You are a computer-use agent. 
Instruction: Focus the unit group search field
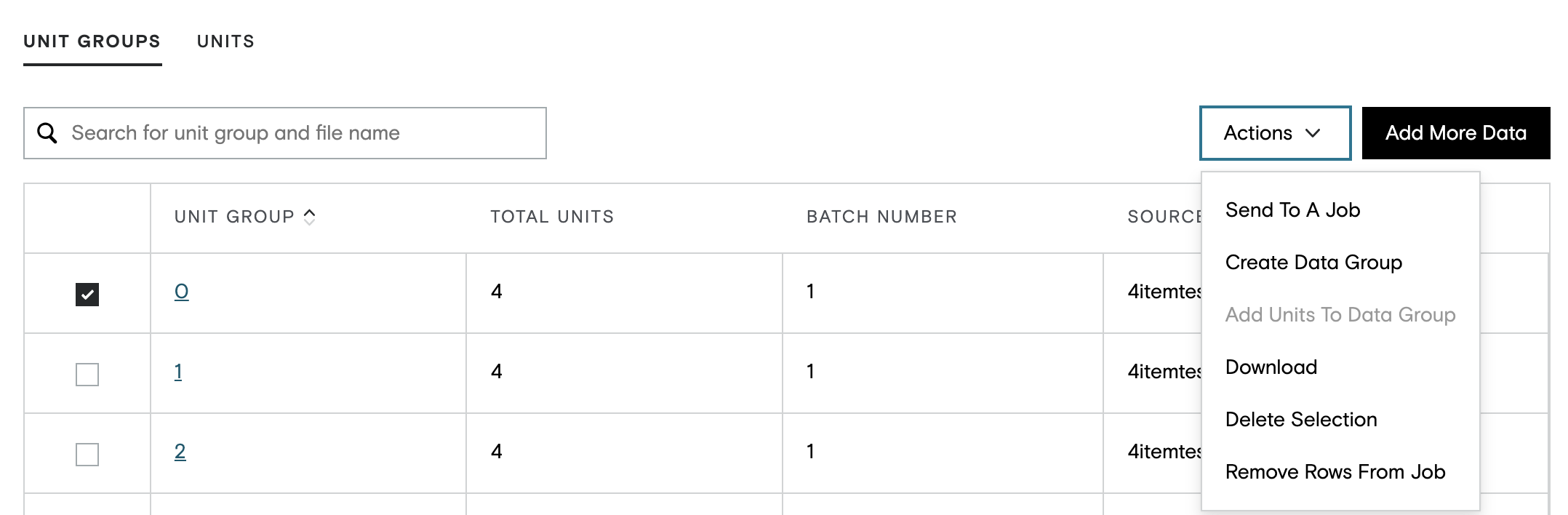285,133
